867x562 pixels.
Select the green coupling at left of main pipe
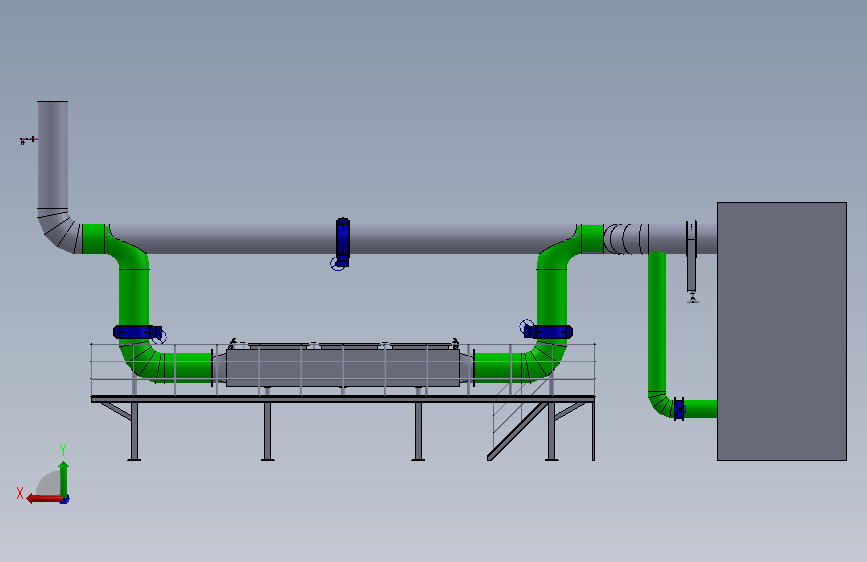tap(93, 239)
